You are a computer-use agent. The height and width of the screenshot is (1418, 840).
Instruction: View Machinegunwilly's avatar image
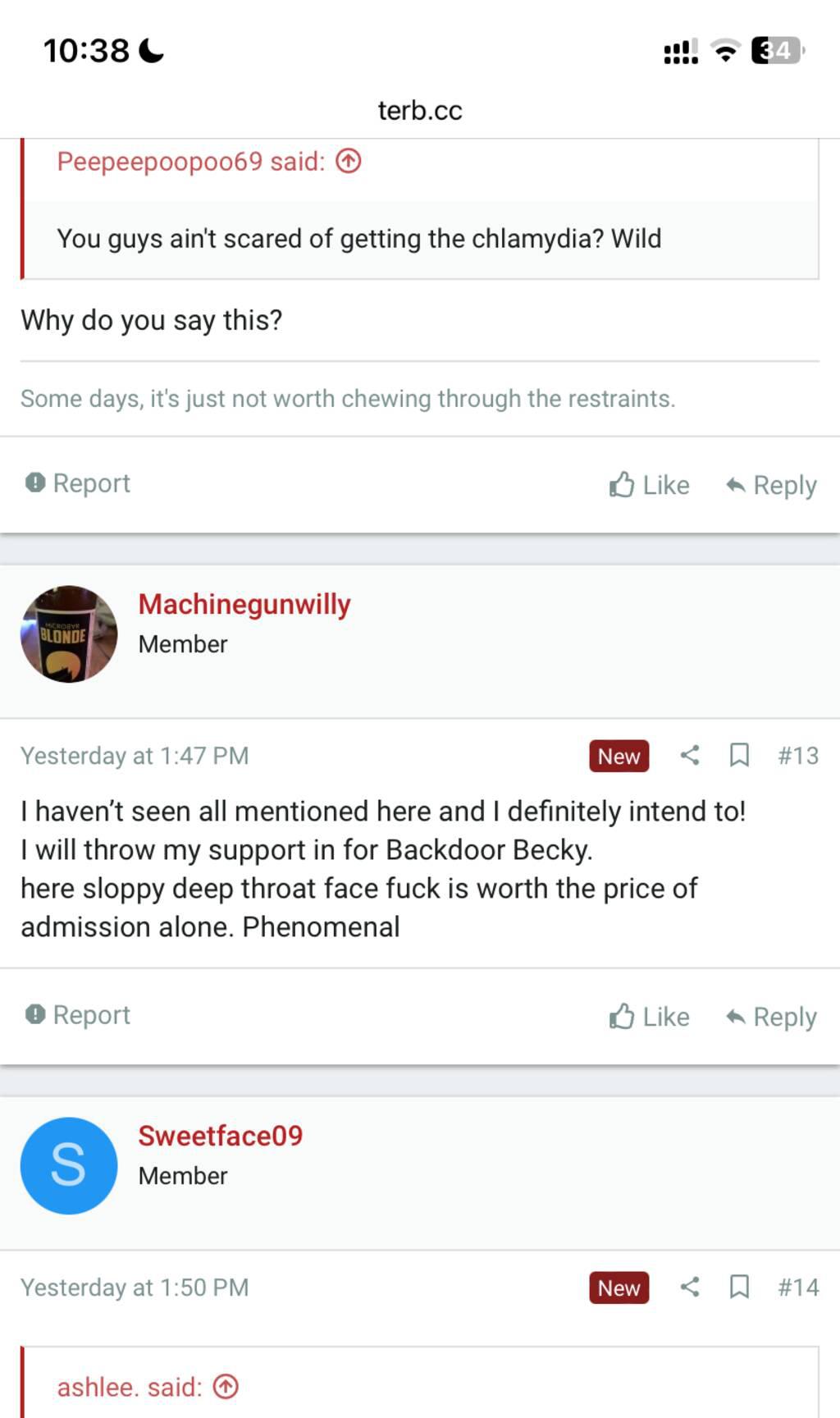coord(69,634)
